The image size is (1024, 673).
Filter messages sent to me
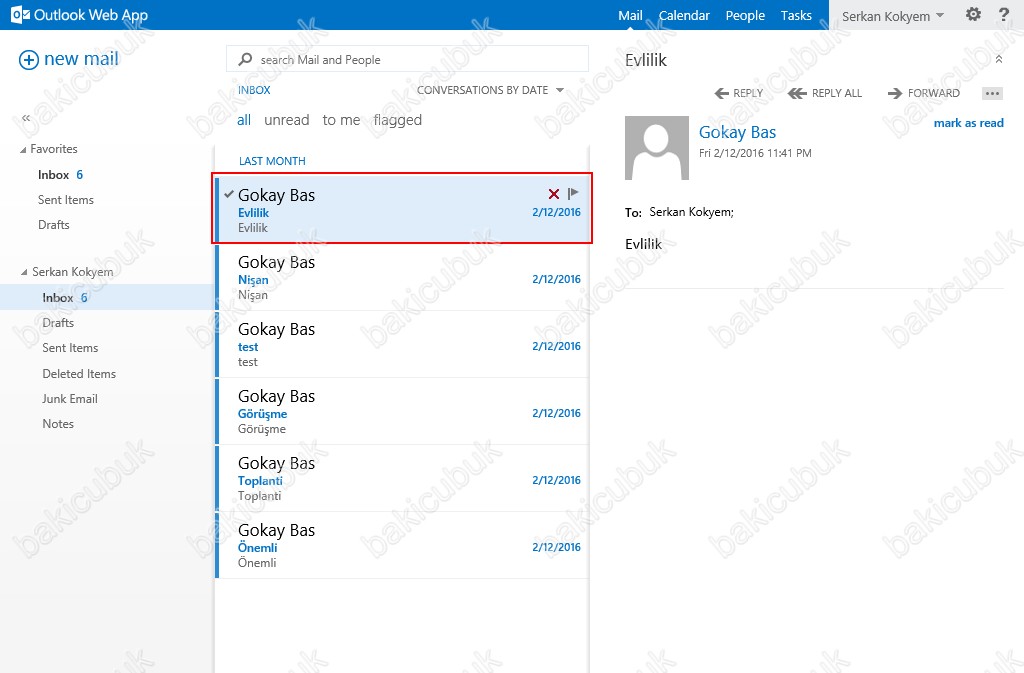341,120
